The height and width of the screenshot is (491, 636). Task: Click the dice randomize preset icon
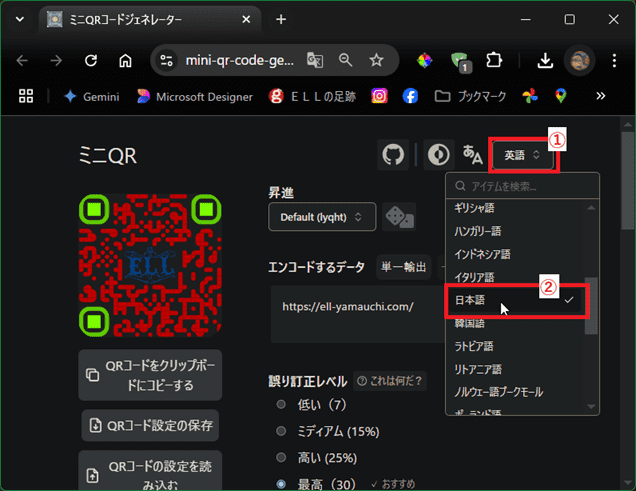click(400, 216)
